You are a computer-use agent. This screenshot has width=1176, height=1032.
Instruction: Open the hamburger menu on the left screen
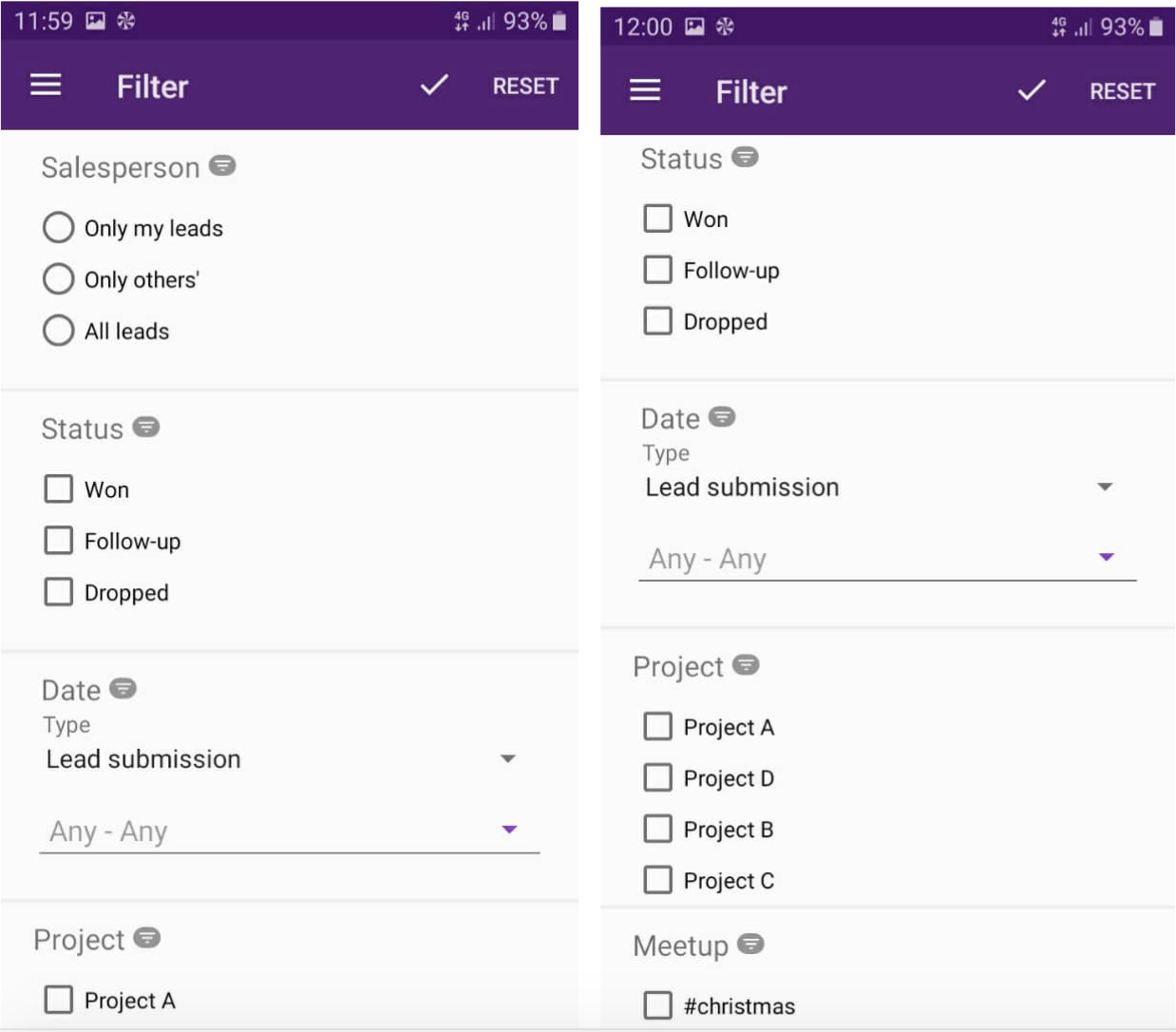click(x=46, y=86)
